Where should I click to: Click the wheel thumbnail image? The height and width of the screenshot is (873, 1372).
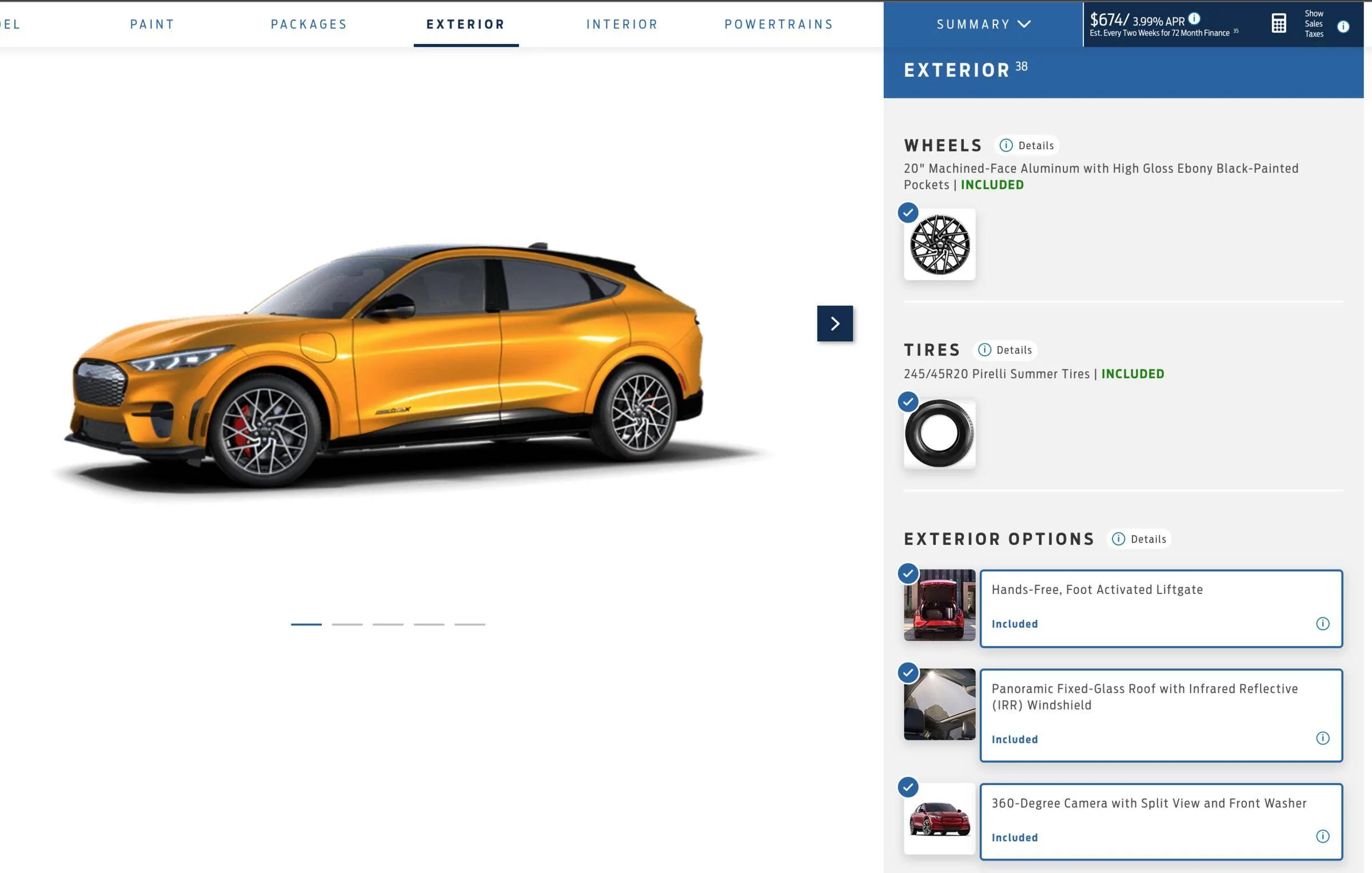939,244
